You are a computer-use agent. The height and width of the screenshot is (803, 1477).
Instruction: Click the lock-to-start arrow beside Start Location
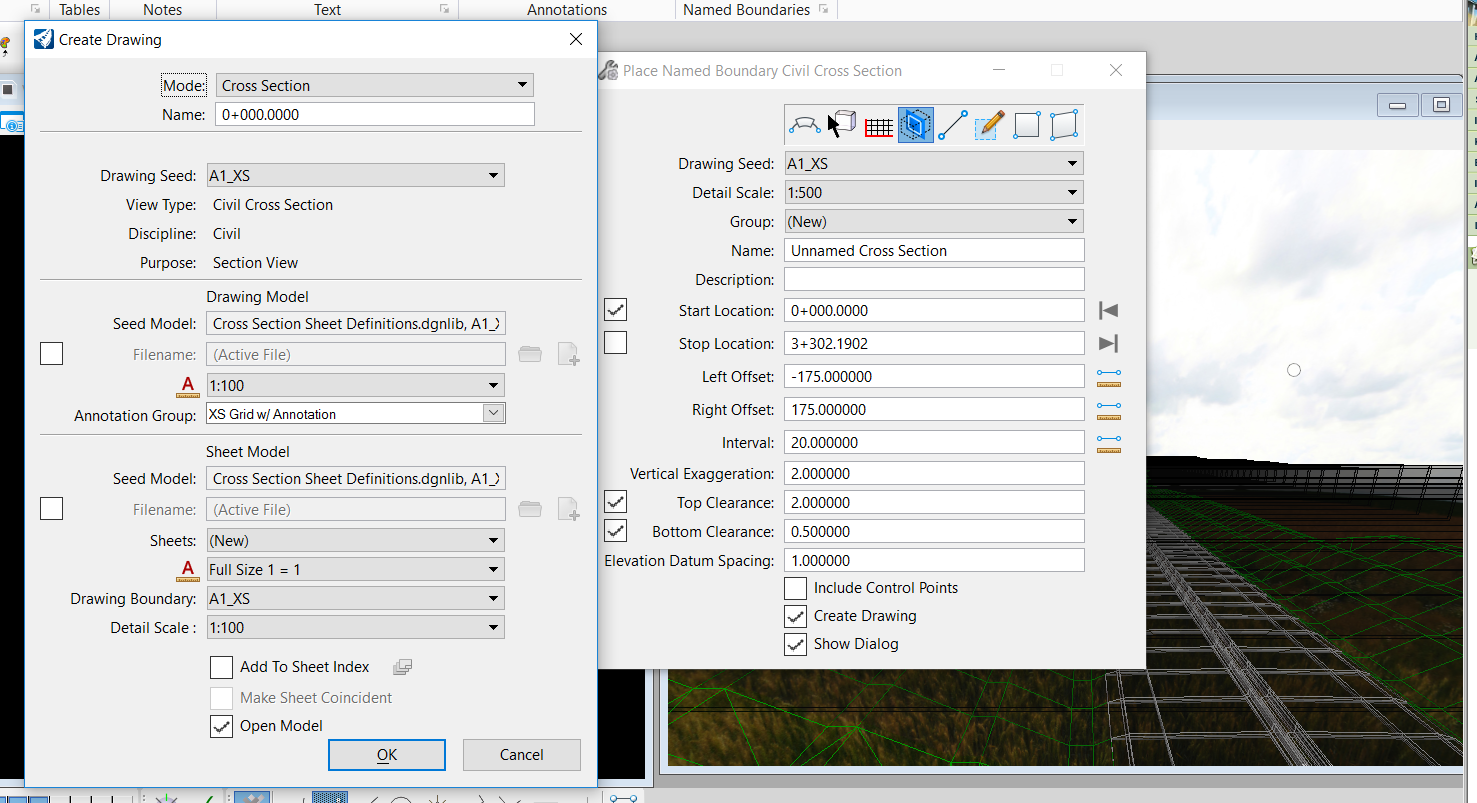click(1108, 311)
